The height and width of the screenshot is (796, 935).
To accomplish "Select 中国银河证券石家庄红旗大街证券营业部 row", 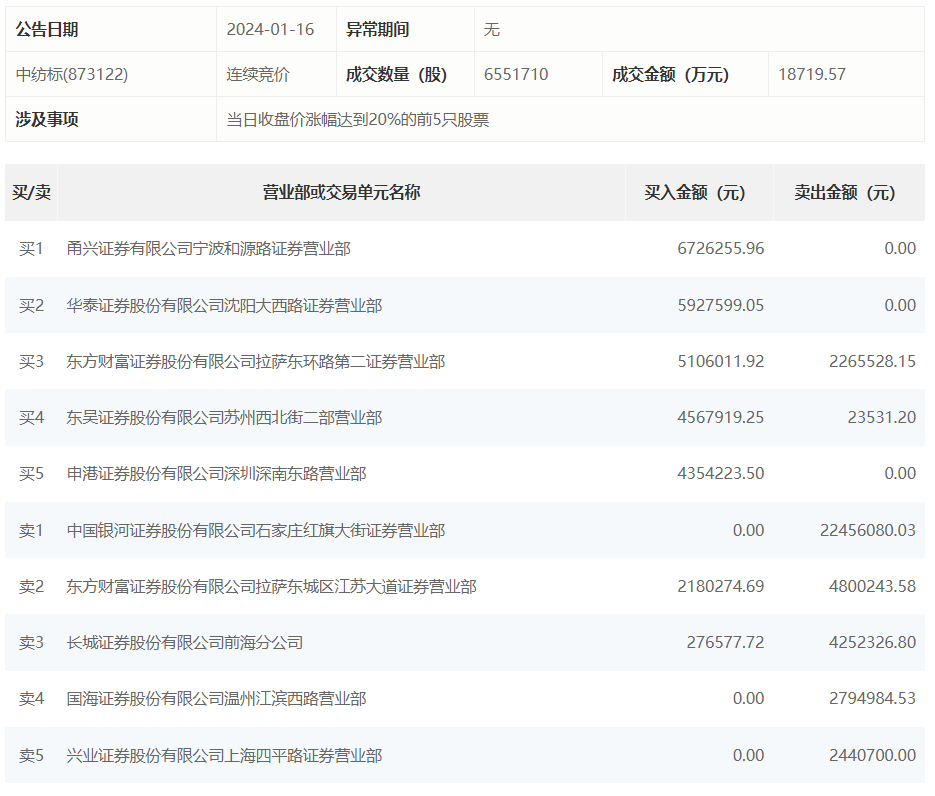I will [465, 530].
